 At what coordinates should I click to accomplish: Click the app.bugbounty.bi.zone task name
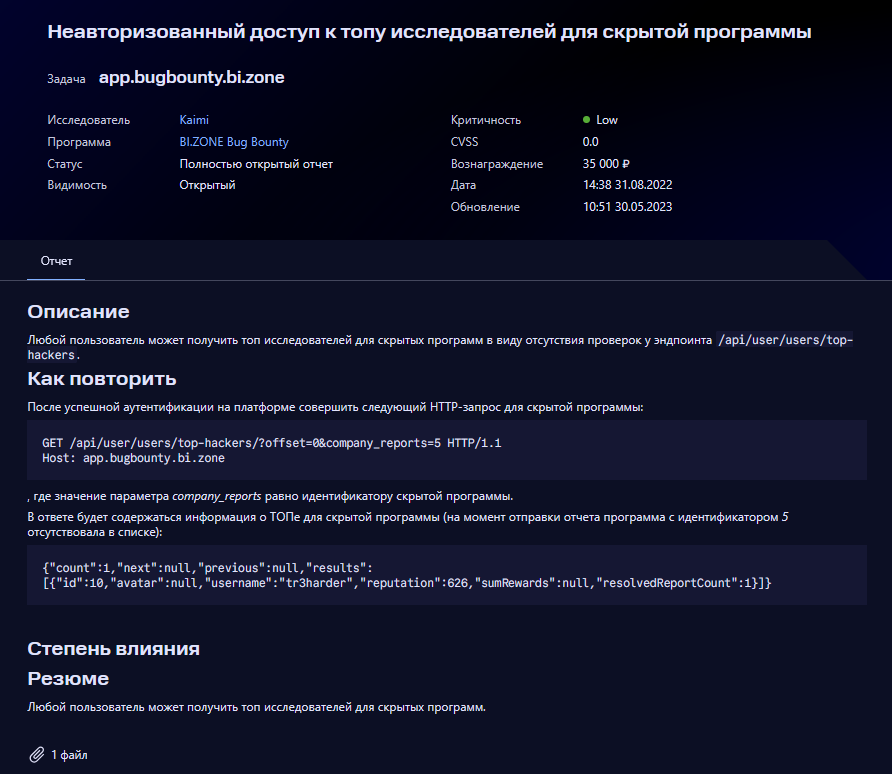(192, 77)
